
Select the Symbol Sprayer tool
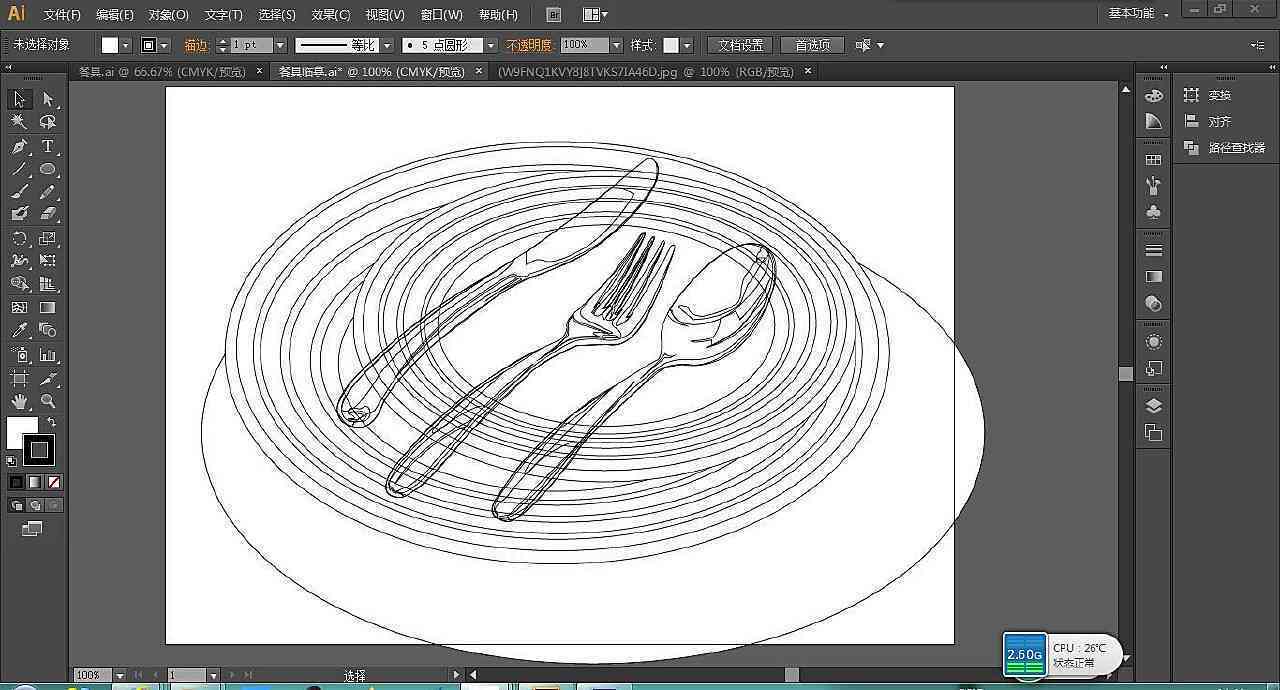(19, 355)
